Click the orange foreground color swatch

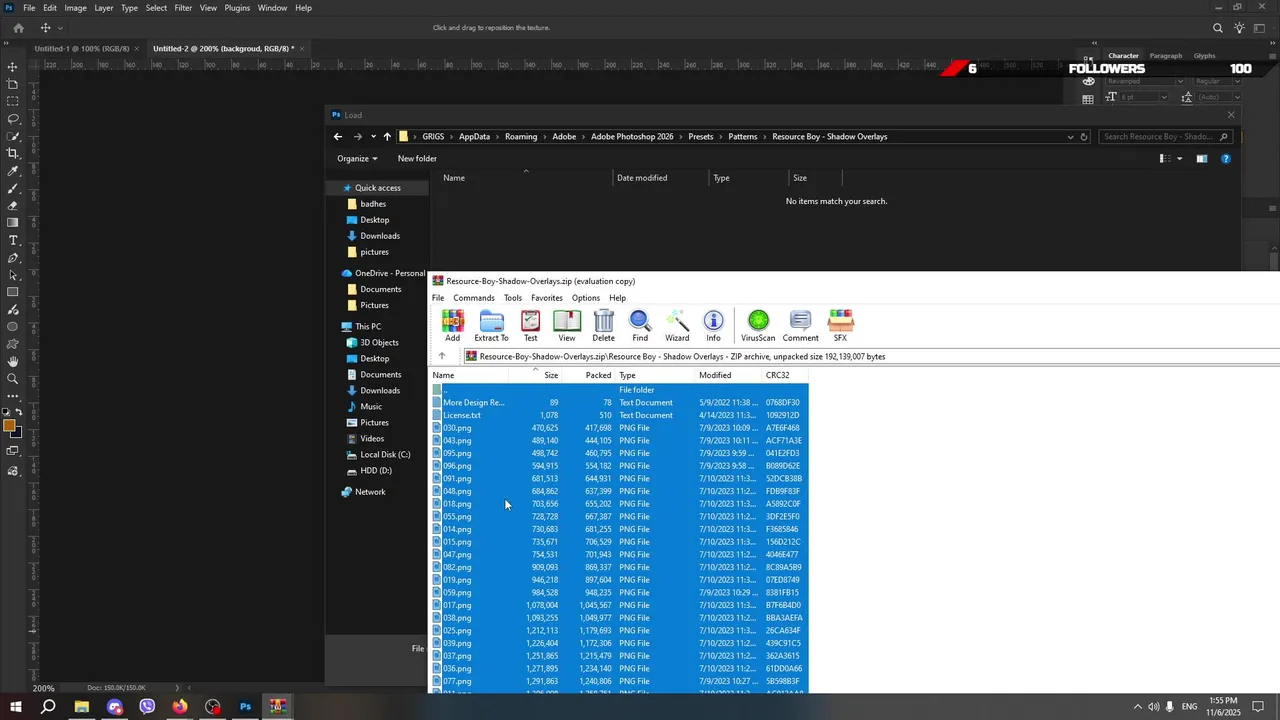10,427
